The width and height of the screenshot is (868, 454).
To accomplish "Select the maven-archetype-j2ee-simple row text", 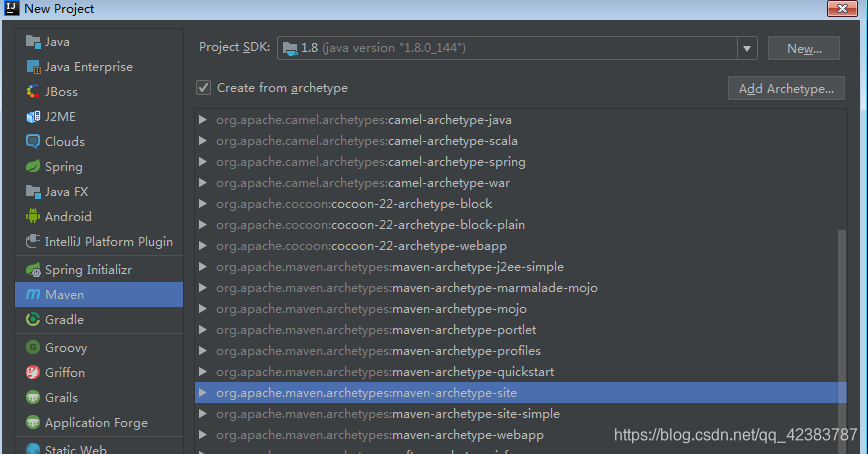I will coord(390,267).
